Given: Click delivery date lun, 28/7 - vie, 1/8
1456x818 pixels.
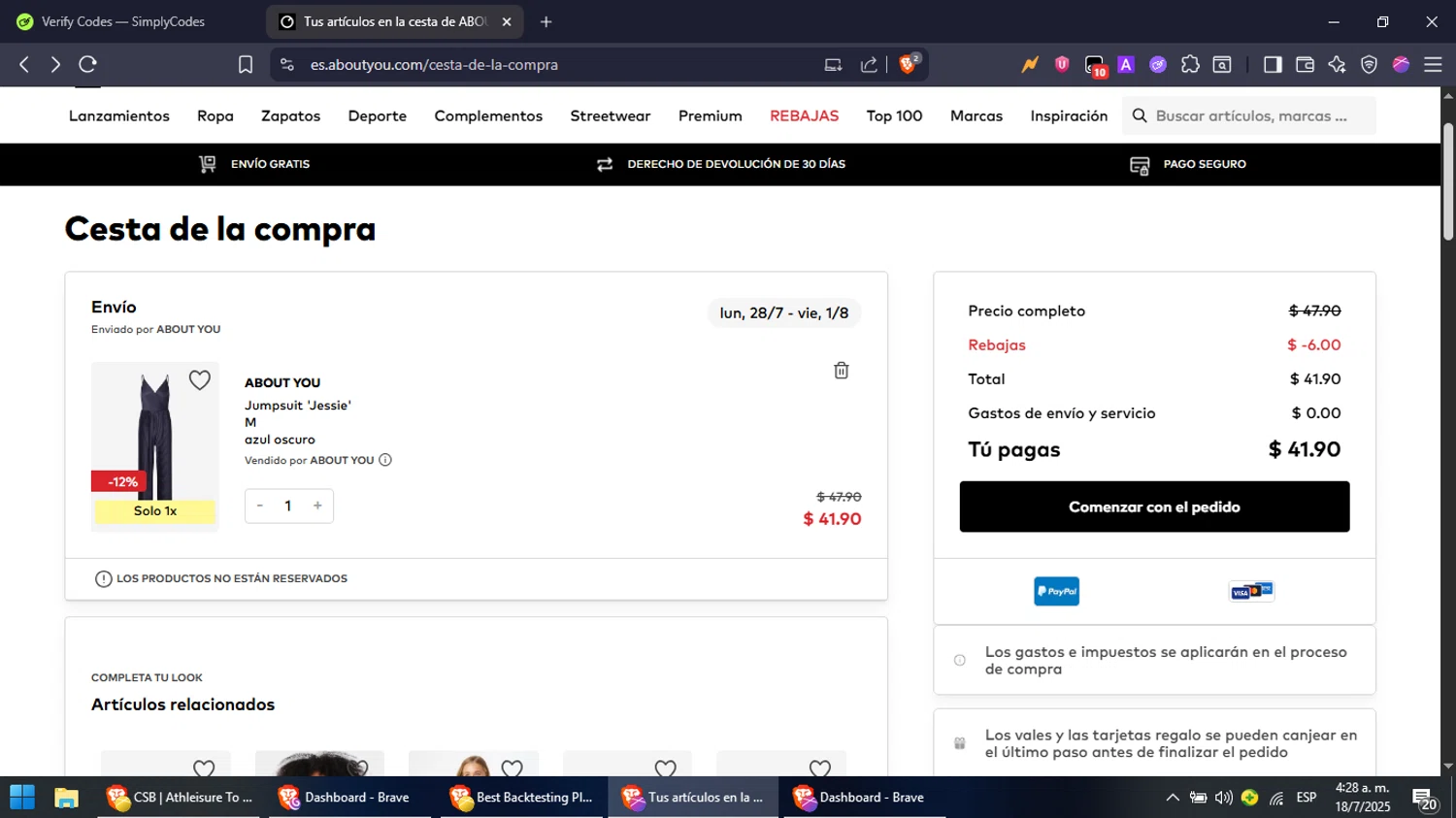Looking at the screenshot, I should (x=784, y=313).
